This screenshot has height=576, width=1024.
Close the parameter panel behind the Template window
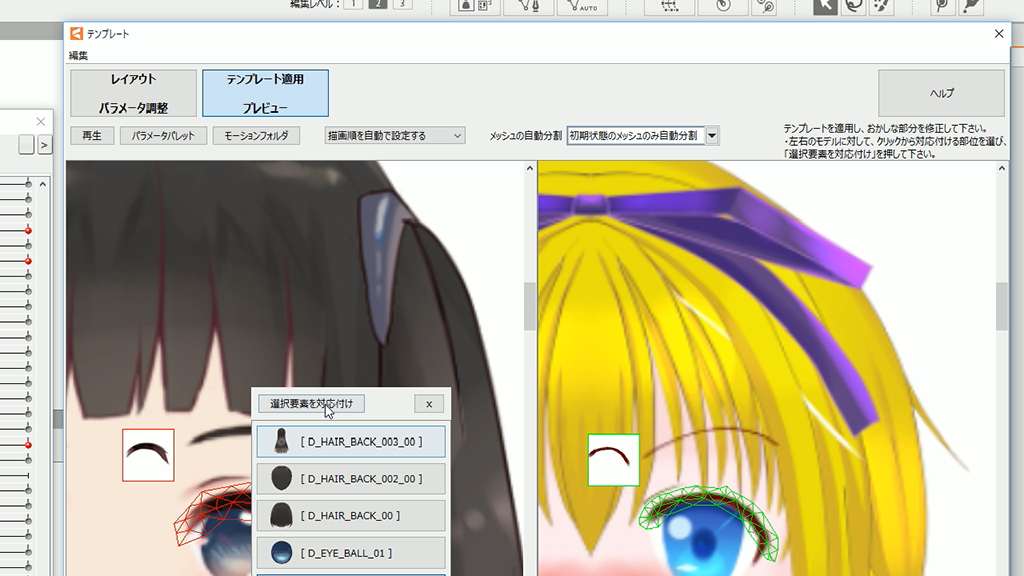click(40, 121)
